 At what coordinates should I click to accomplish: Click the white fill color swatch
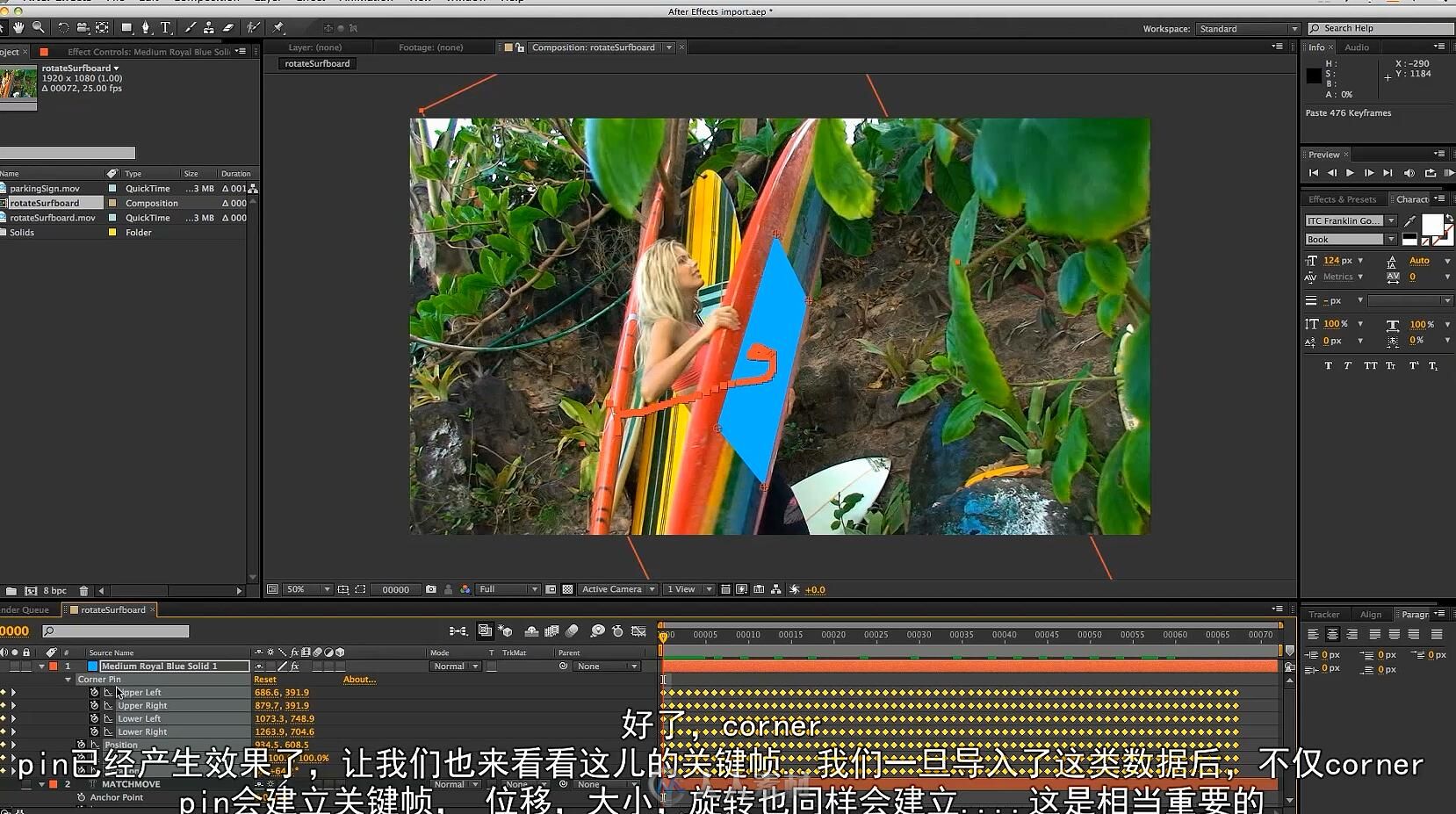click(1431, 225)
